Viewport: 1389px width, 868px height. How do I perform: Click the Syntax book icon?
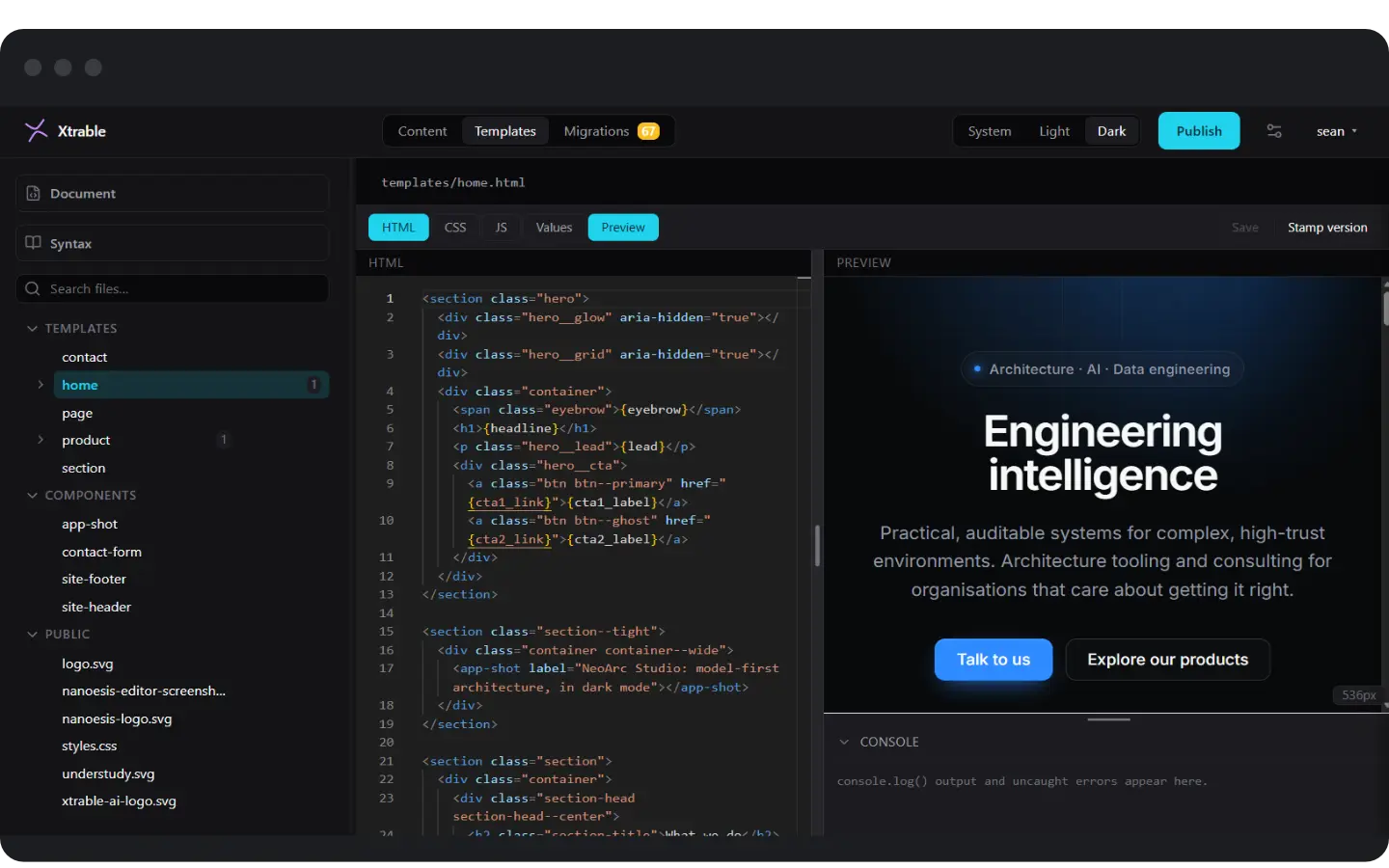pos(33,243)
